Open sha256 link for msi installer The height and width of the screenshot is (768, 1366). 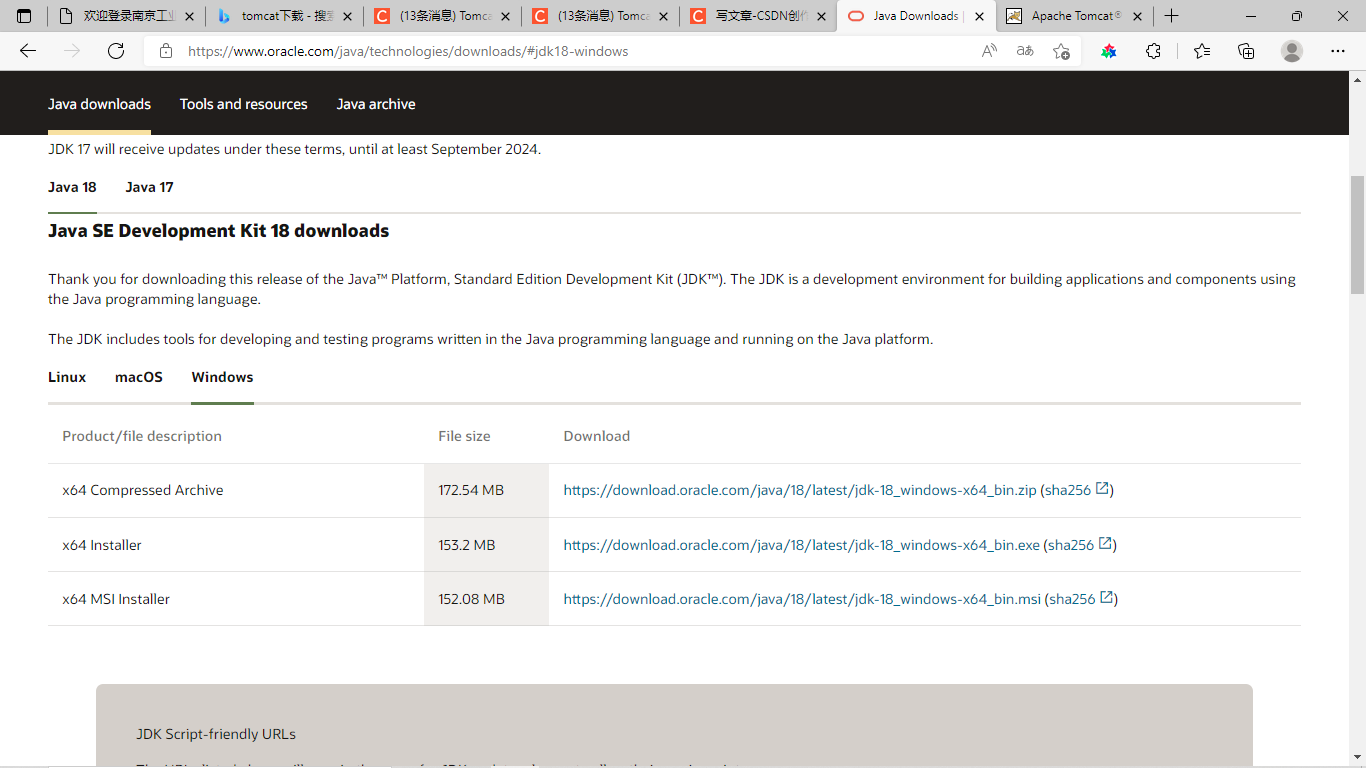tap(1082, 599)
